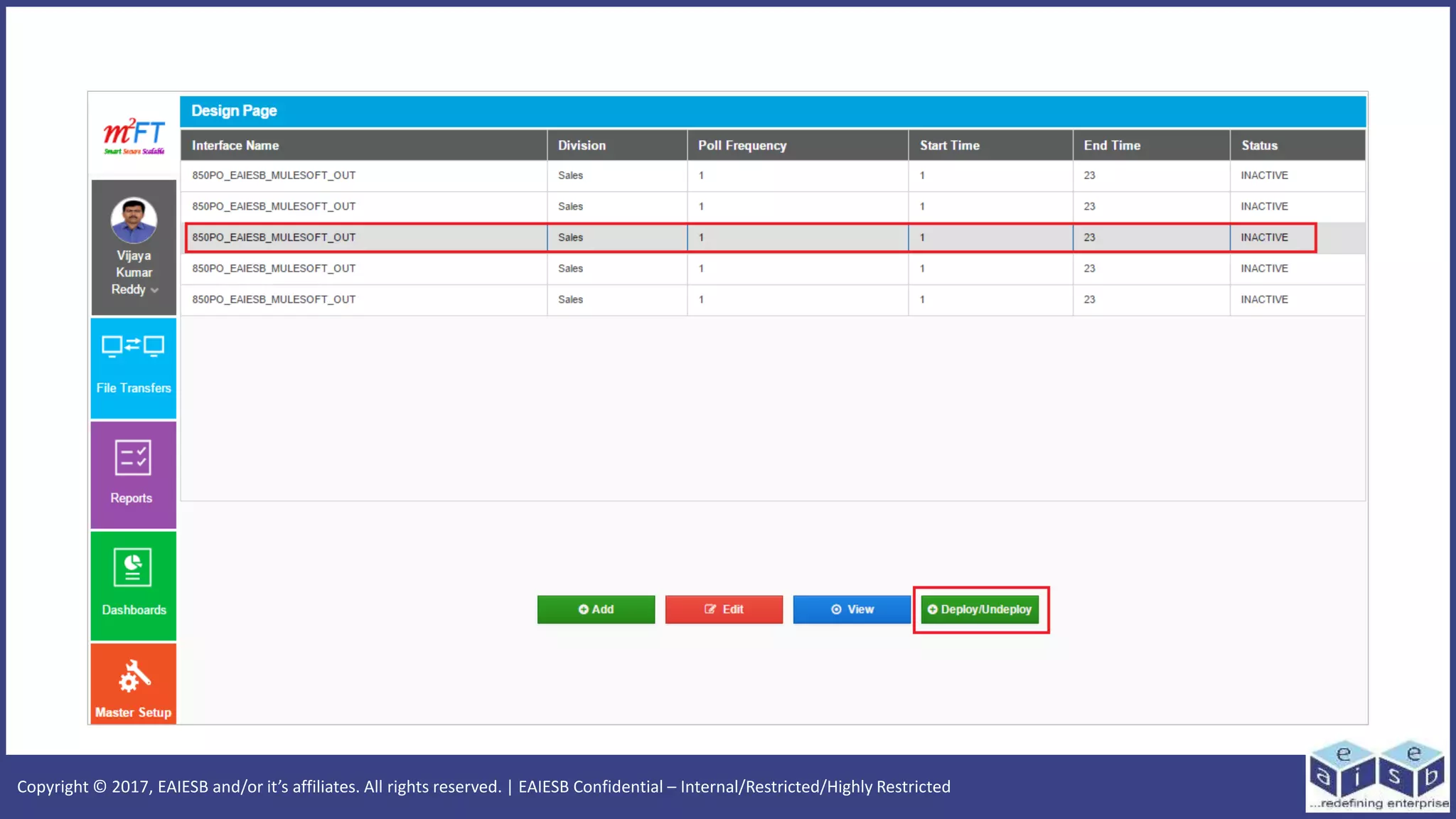The height and width of the screenshot is (819, 1456).
Task: Expand the Vijaya Kumar Reddy user dropdown
Action: point(154,290)
